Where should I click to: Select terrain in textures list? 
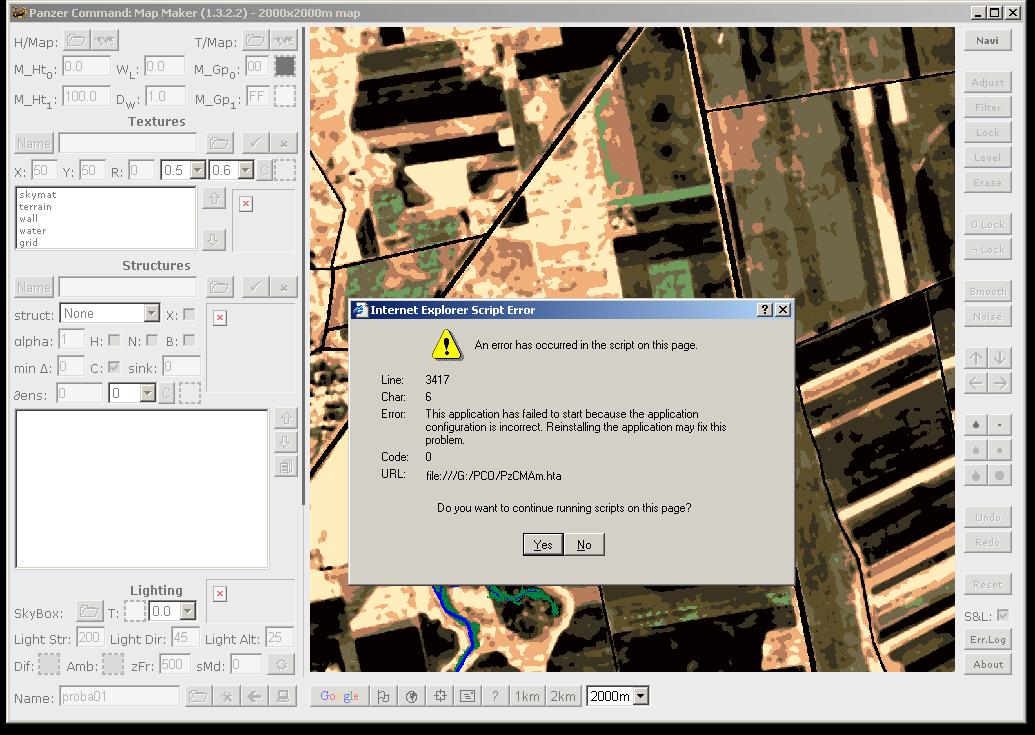coord(35,207)
